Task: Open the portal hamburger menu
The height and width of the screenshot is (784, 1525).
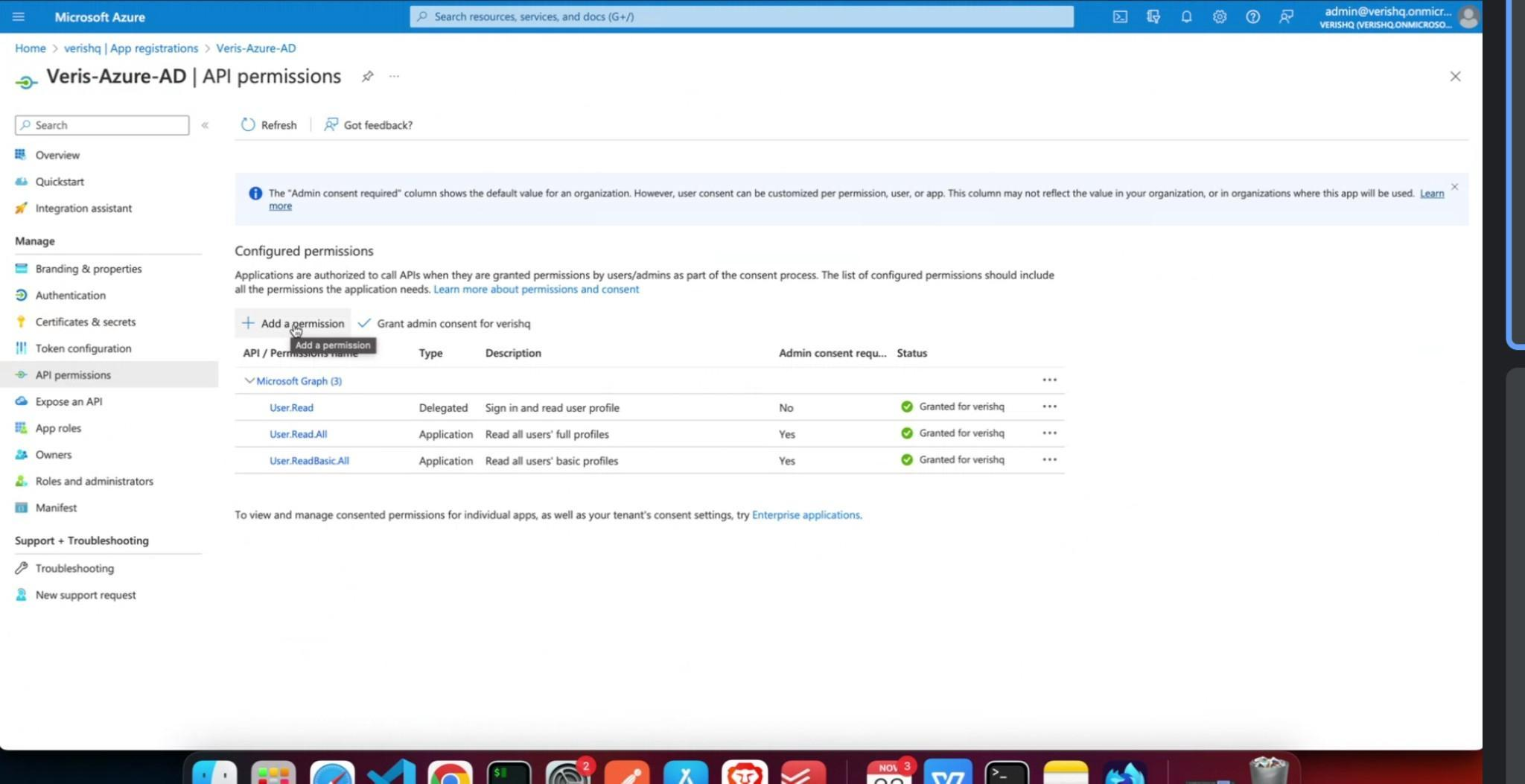Action: tap(19, 16)
